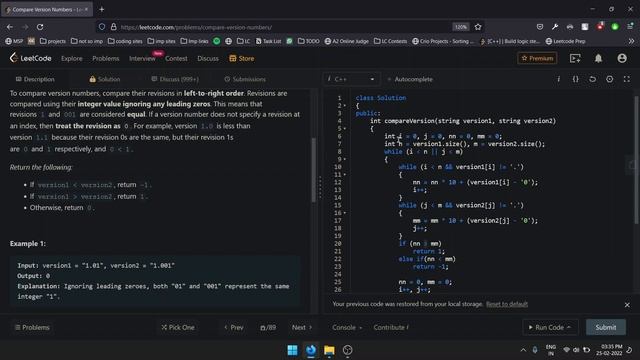640x360 pixels.
Task: Show editor info icon
Action: pos(558,79)
